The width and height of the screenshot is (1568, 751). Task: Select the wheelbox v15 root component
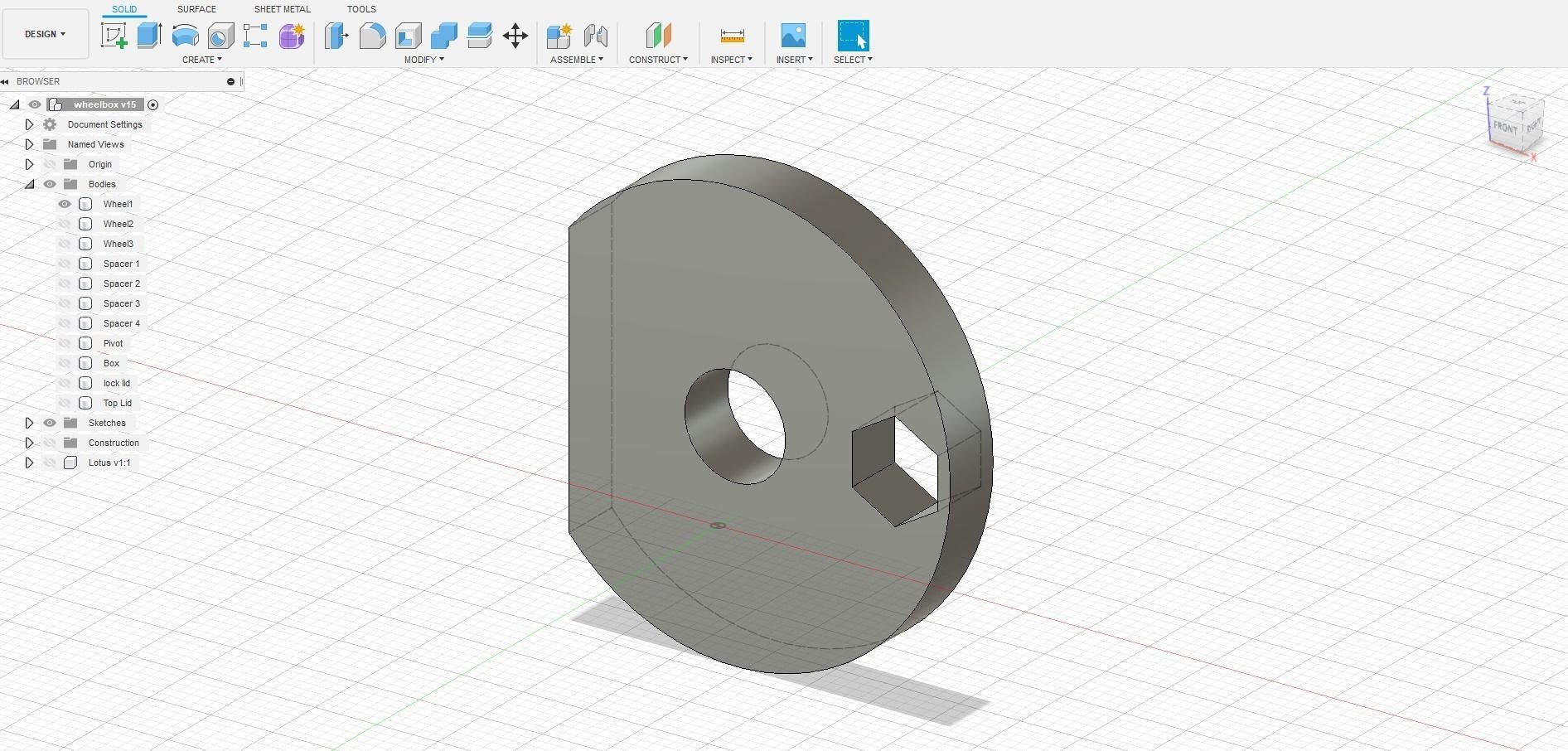(x=104, y=104)
